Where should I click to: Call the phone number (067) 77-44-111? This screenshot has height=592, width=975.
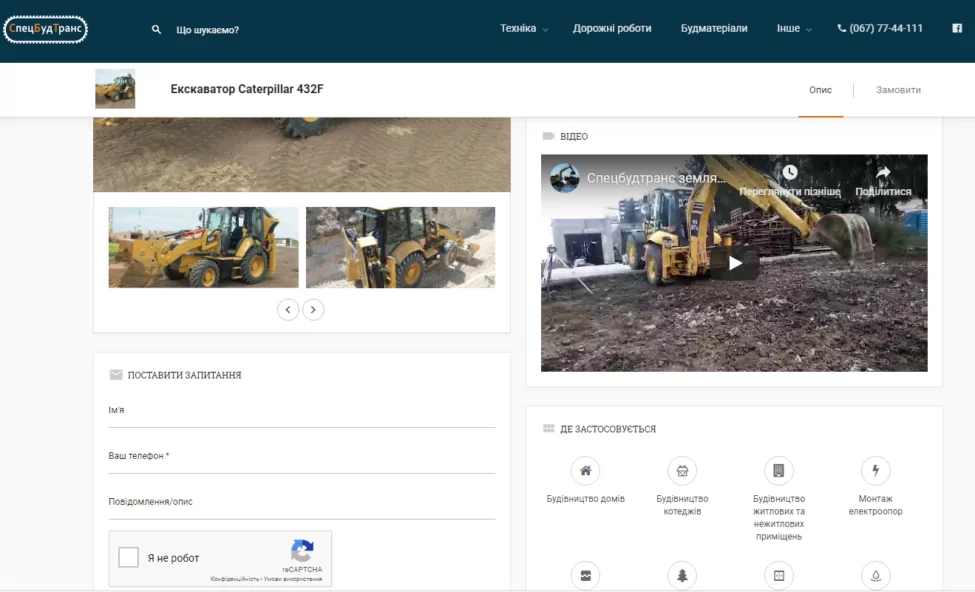[x=880, y=29]
